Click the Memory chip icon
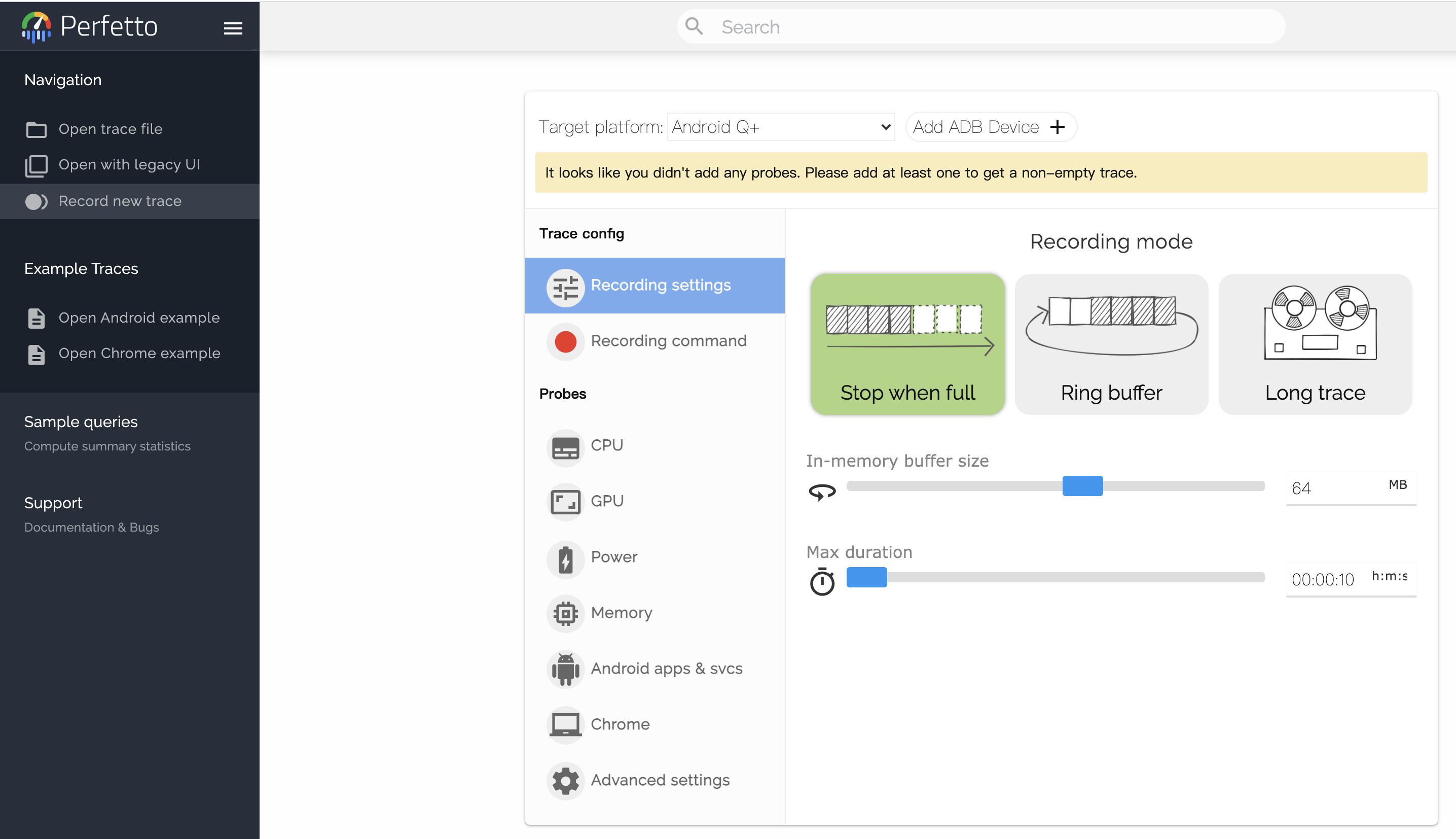Viewport: 1456px width, 839px height. pos(565,614)
